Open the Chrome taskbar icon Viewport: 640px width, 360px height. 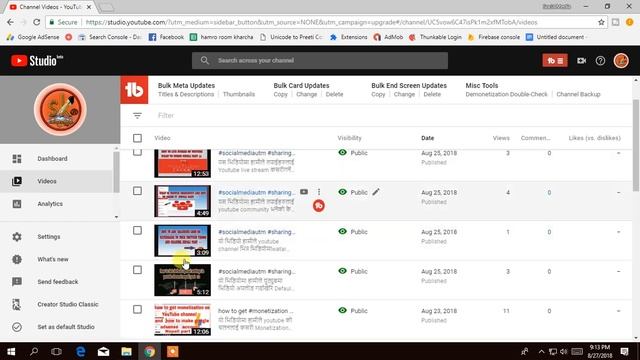149,351
